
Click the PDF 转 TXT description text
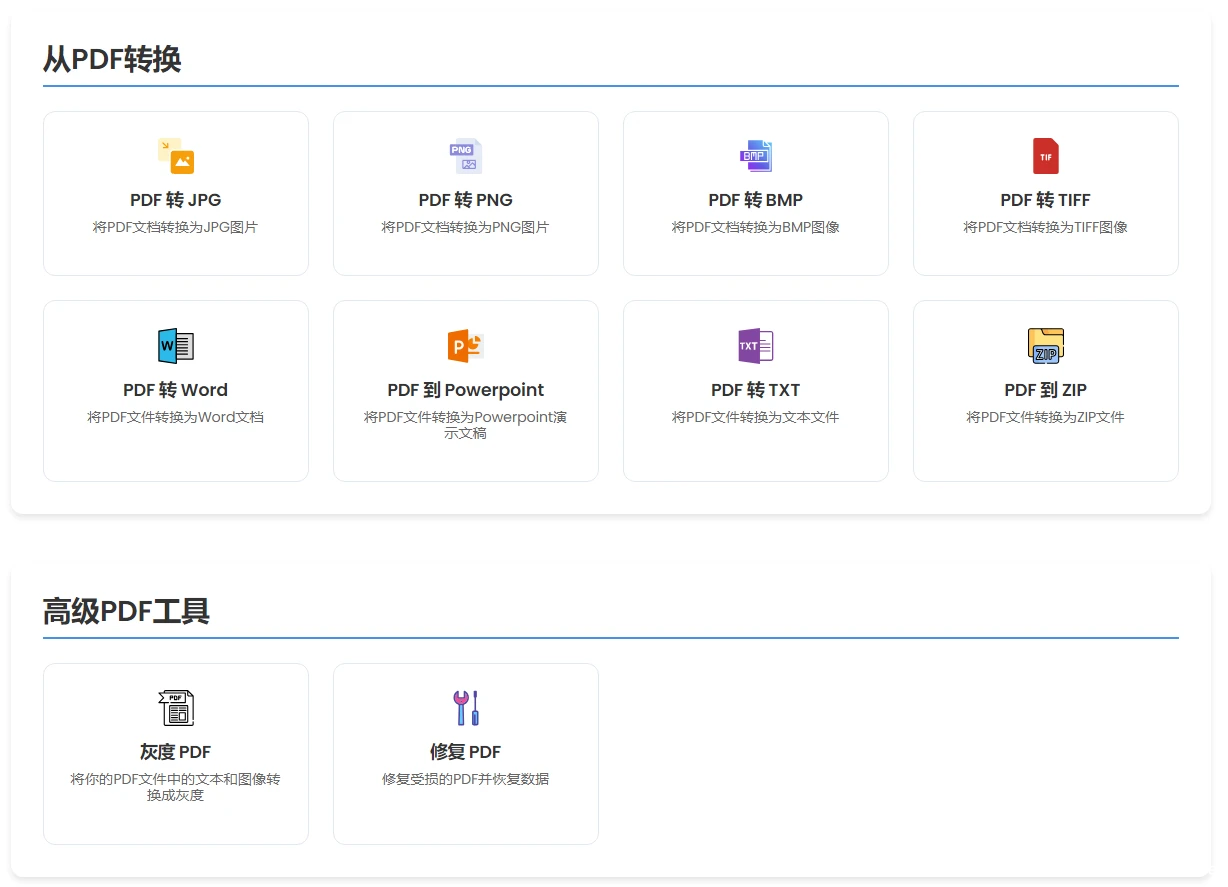point(756,417)
